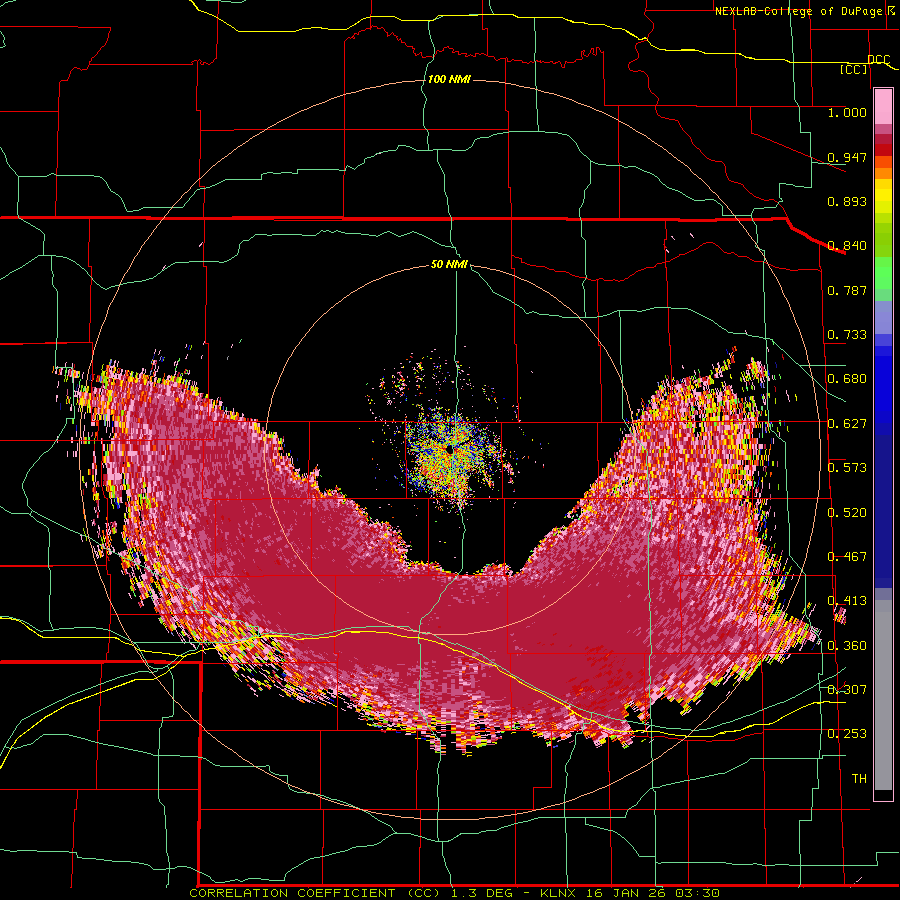
Task: Select the 0.467 legend value
Action: point(847,557)
